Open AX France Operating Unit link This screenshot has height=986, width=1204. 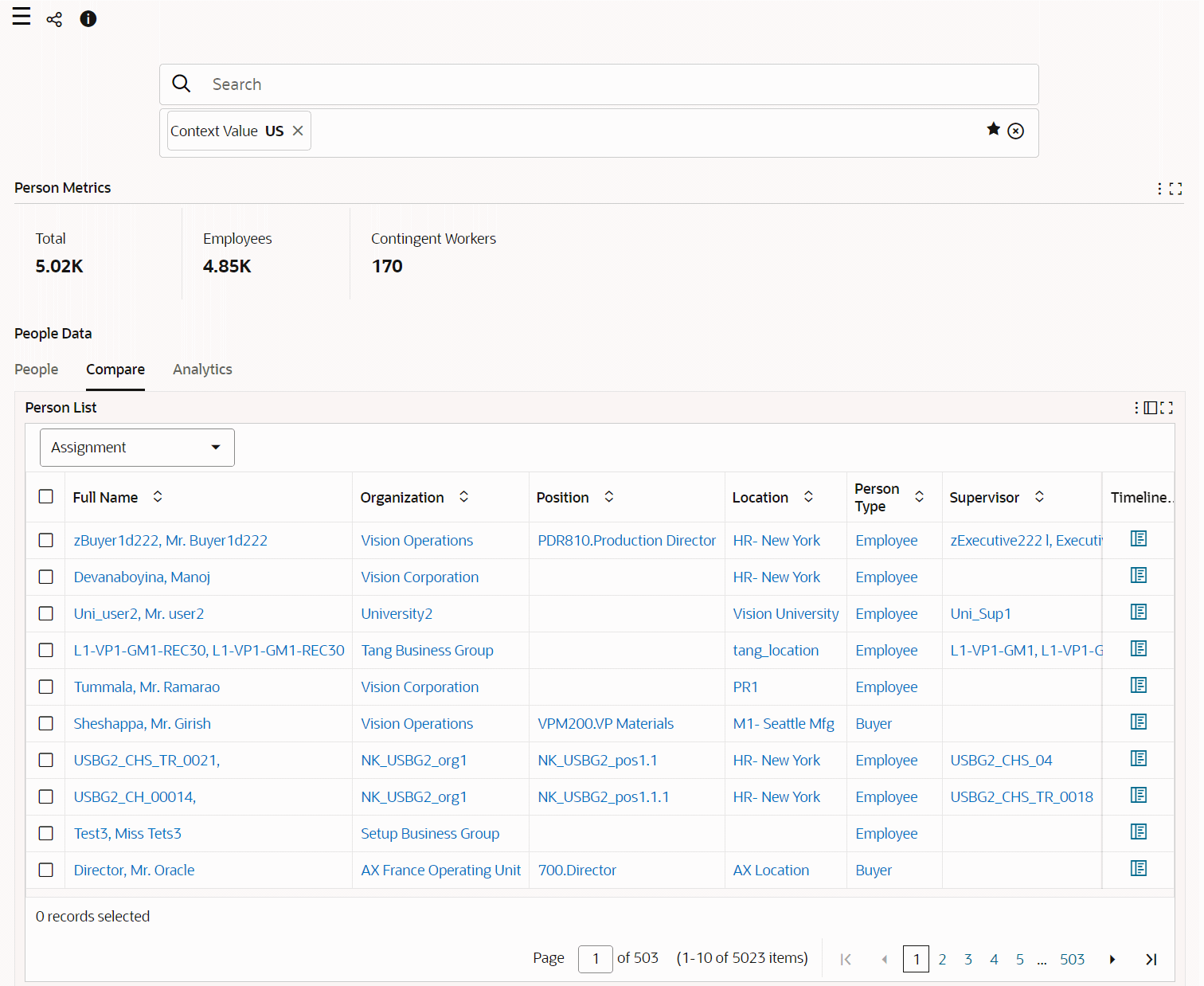tap(441, 871)
